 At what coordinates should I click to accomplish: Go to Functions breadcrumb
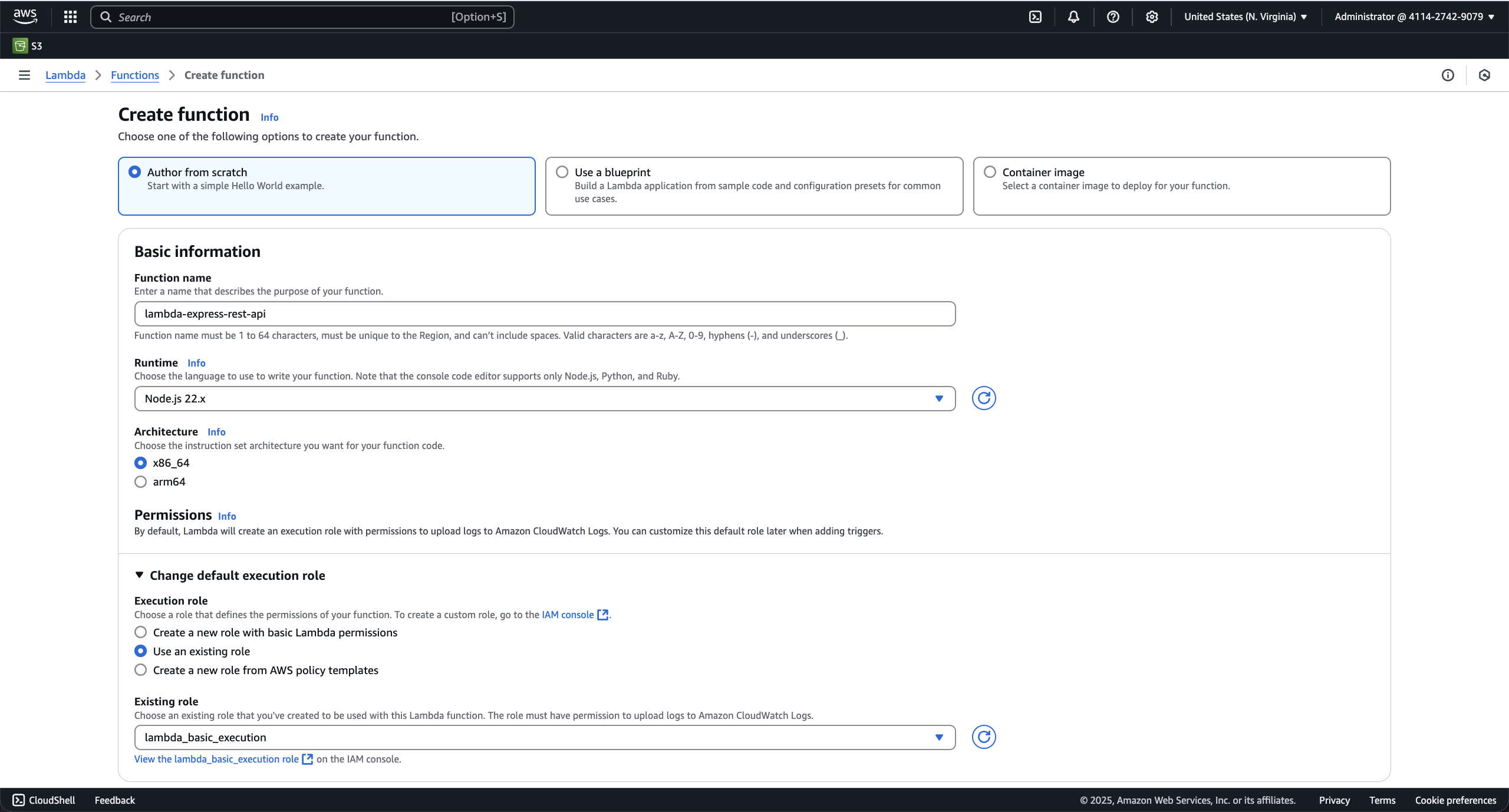click(134, 75)
